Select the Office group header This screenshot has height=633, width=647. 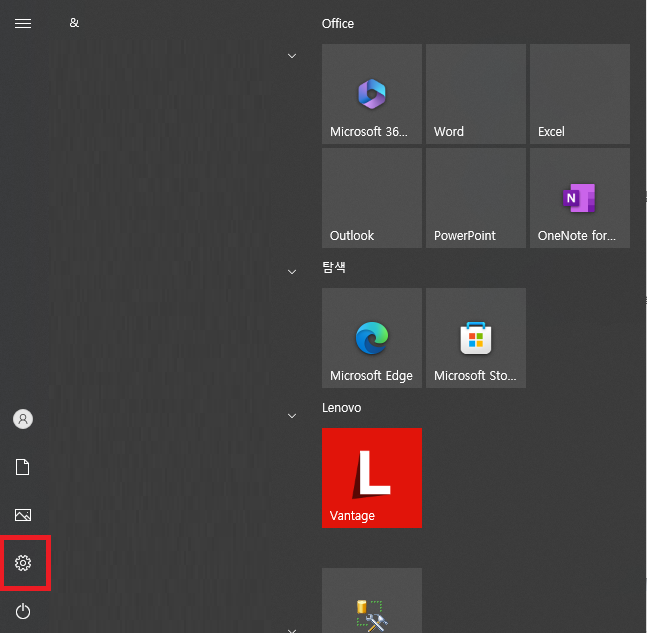338,24
